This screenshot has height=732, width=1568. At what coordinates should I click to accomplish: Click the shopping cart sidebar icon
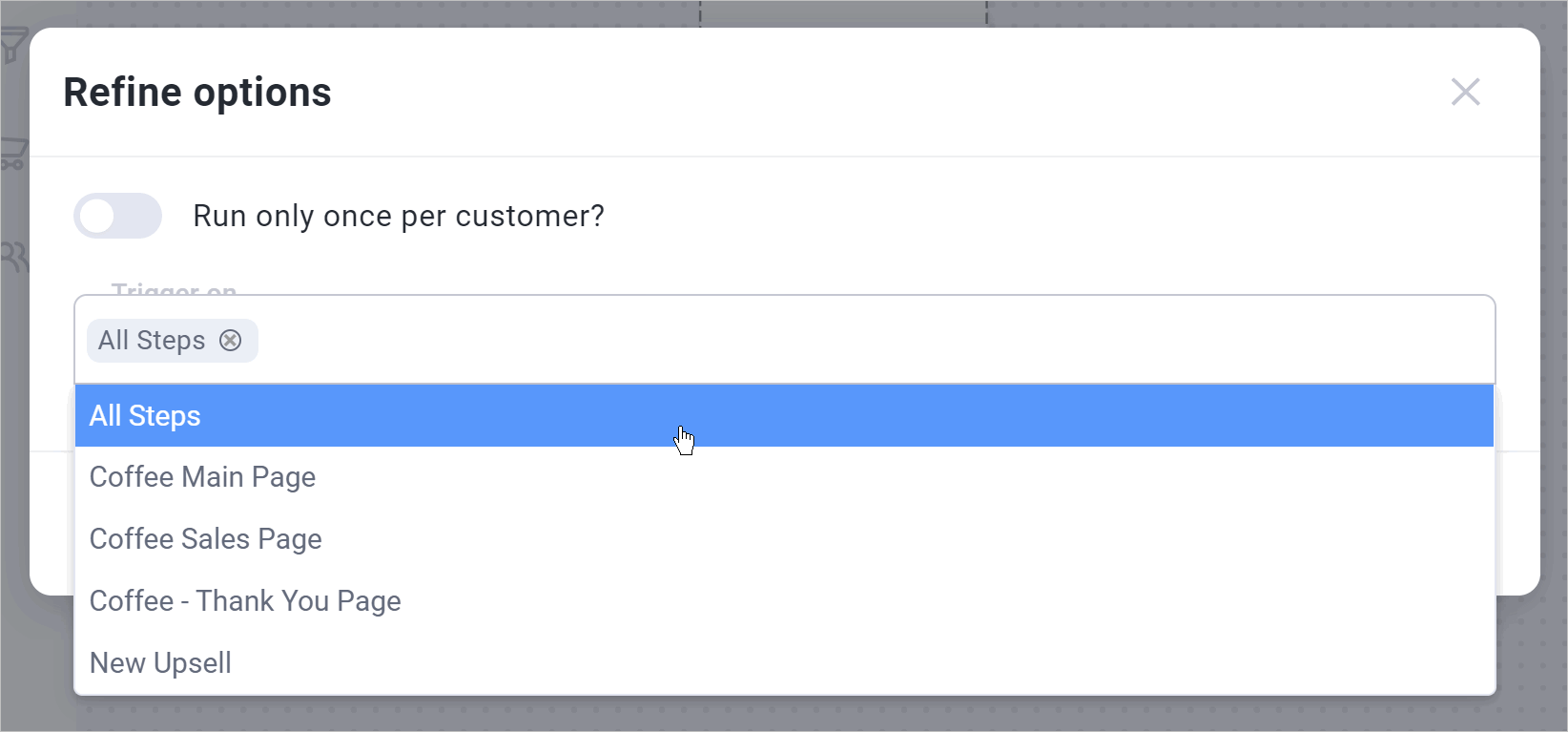[13, 155]
